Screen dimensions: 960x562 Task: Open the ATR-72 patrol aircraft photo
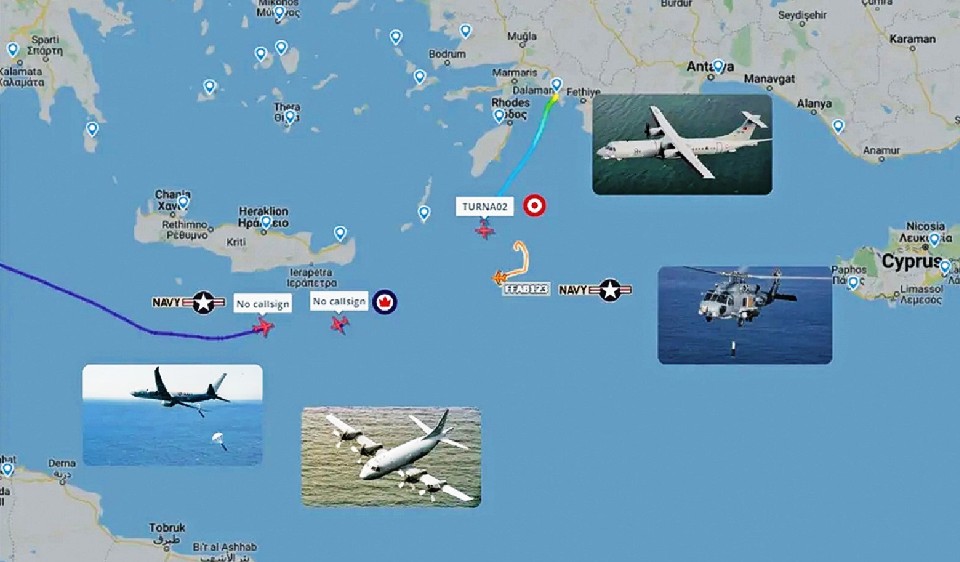point(682,144)
